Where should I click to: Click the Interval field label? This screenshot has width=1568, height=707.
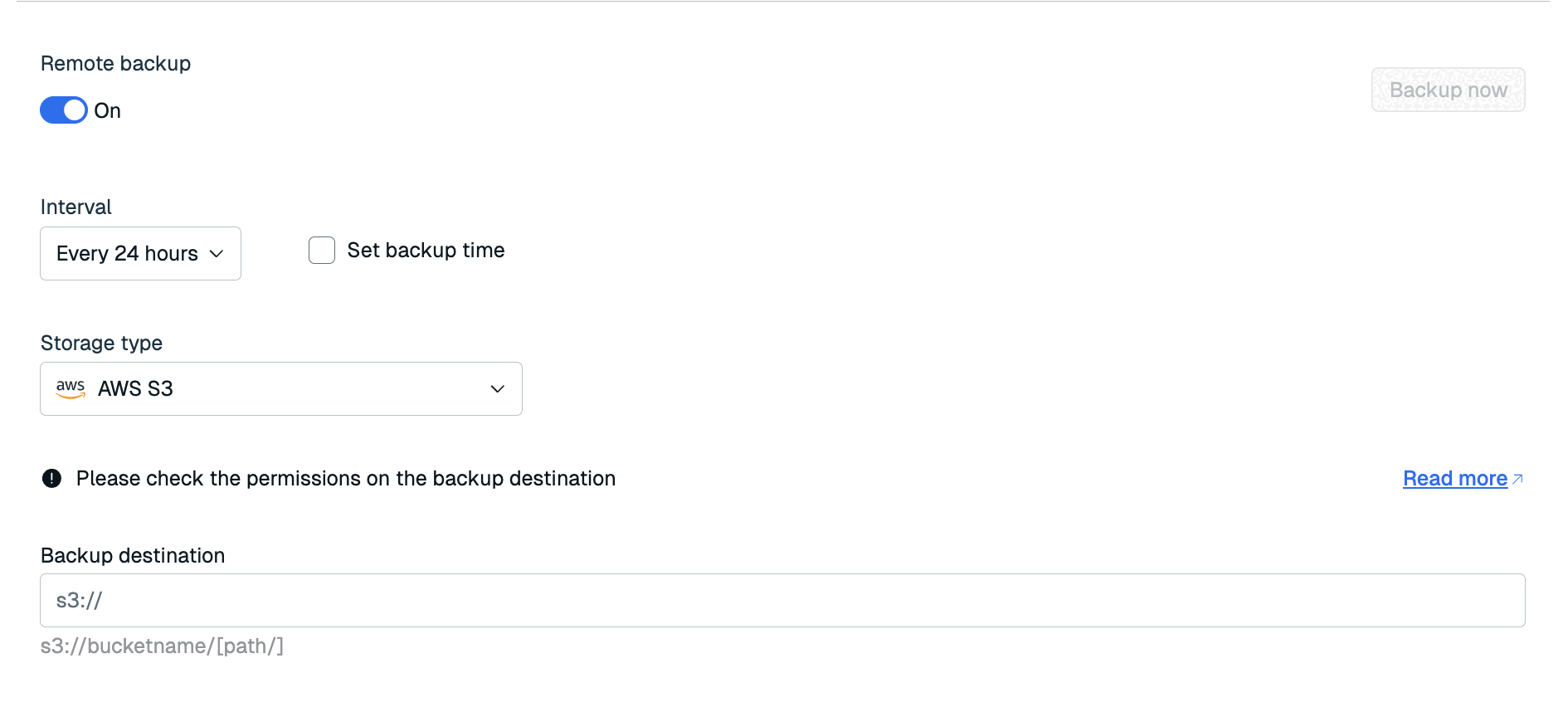tap(75, 207)
